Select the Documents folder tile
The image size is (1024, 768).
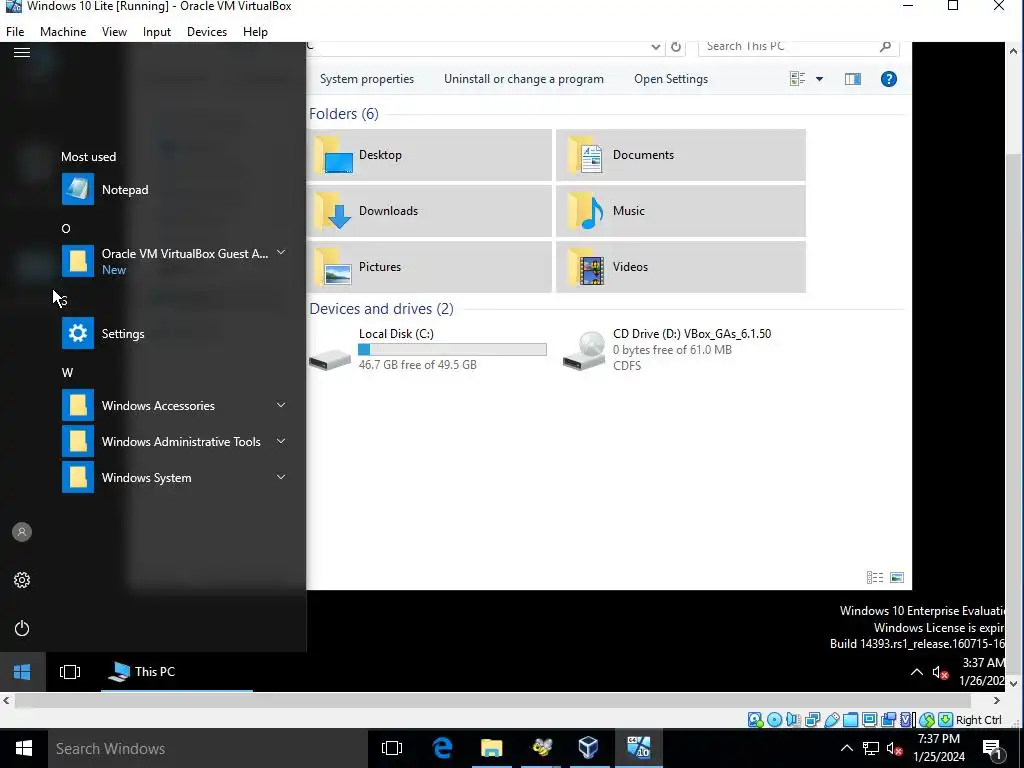[681, 155]
